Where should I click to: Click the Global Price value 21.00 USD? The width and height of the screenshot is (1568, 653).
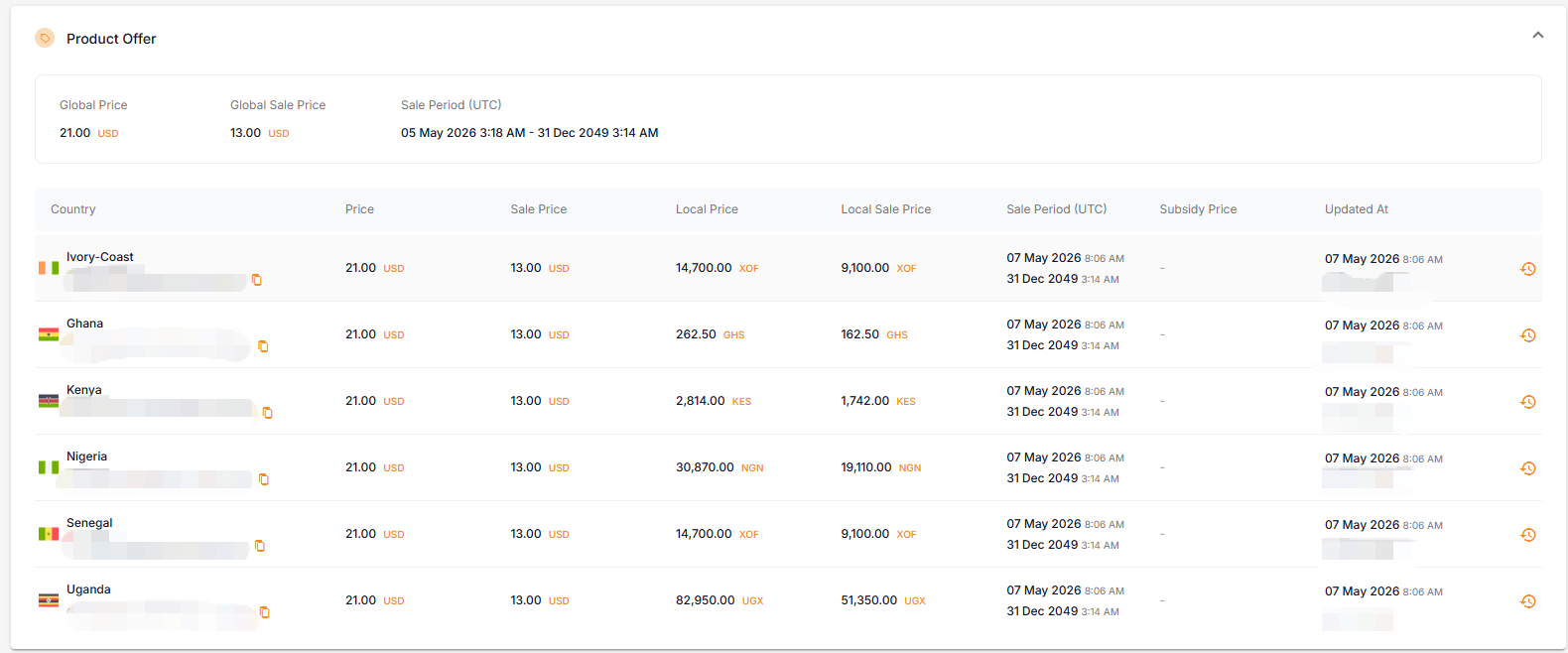pos(89,133)
